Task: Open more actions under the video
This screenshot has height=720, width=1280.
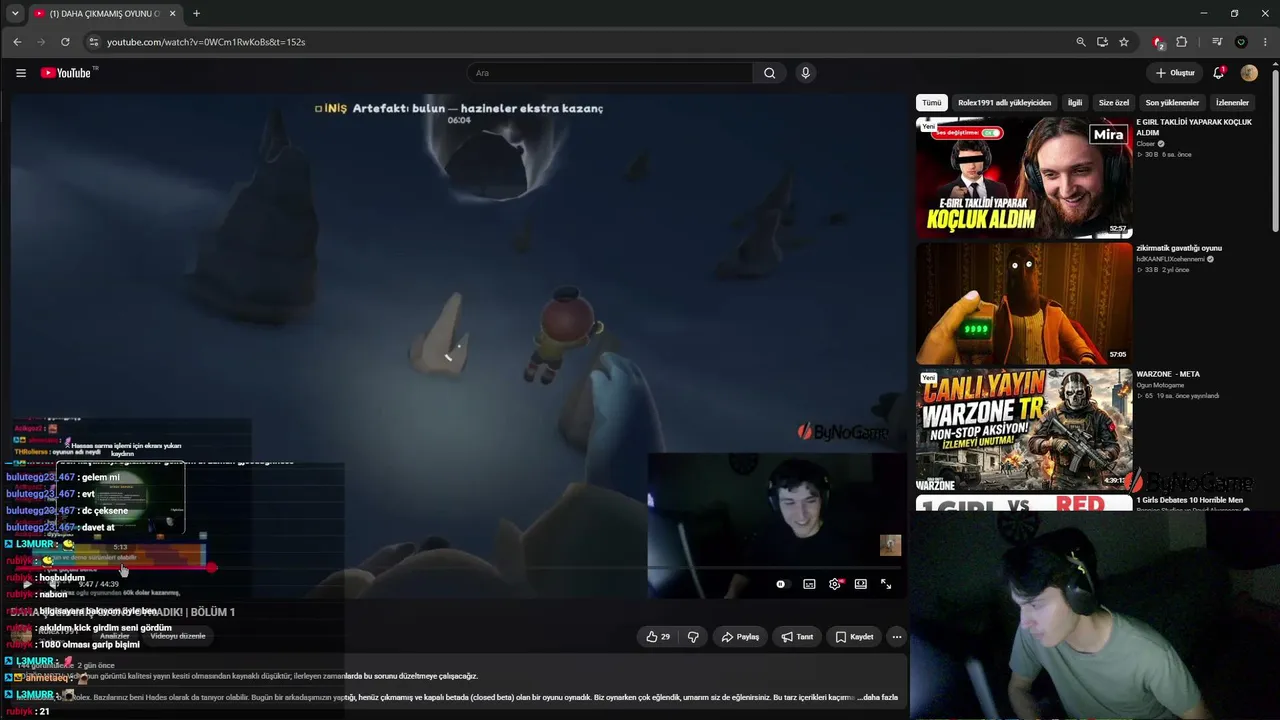Action: [897, 637]
